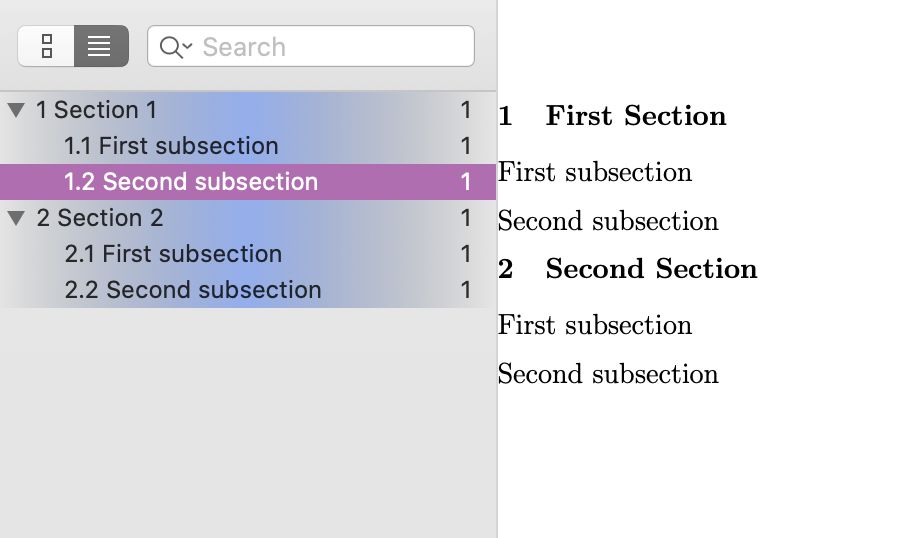
Task: Go to "1.1 First subsection" in the outline
Action: [171, 146]
